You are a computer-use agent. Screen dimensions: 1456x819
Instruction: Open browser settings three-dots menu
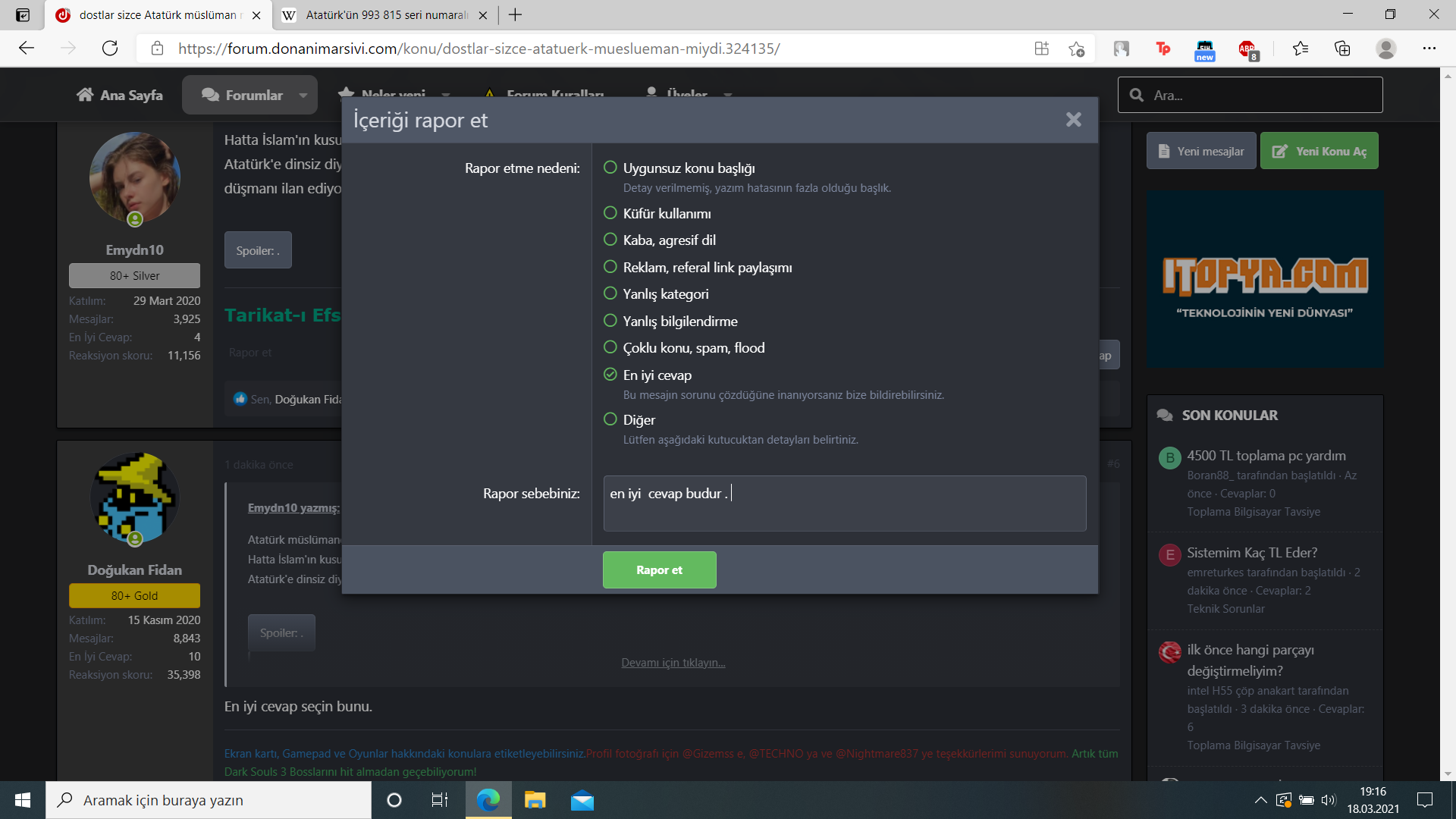click(1429, 49)
